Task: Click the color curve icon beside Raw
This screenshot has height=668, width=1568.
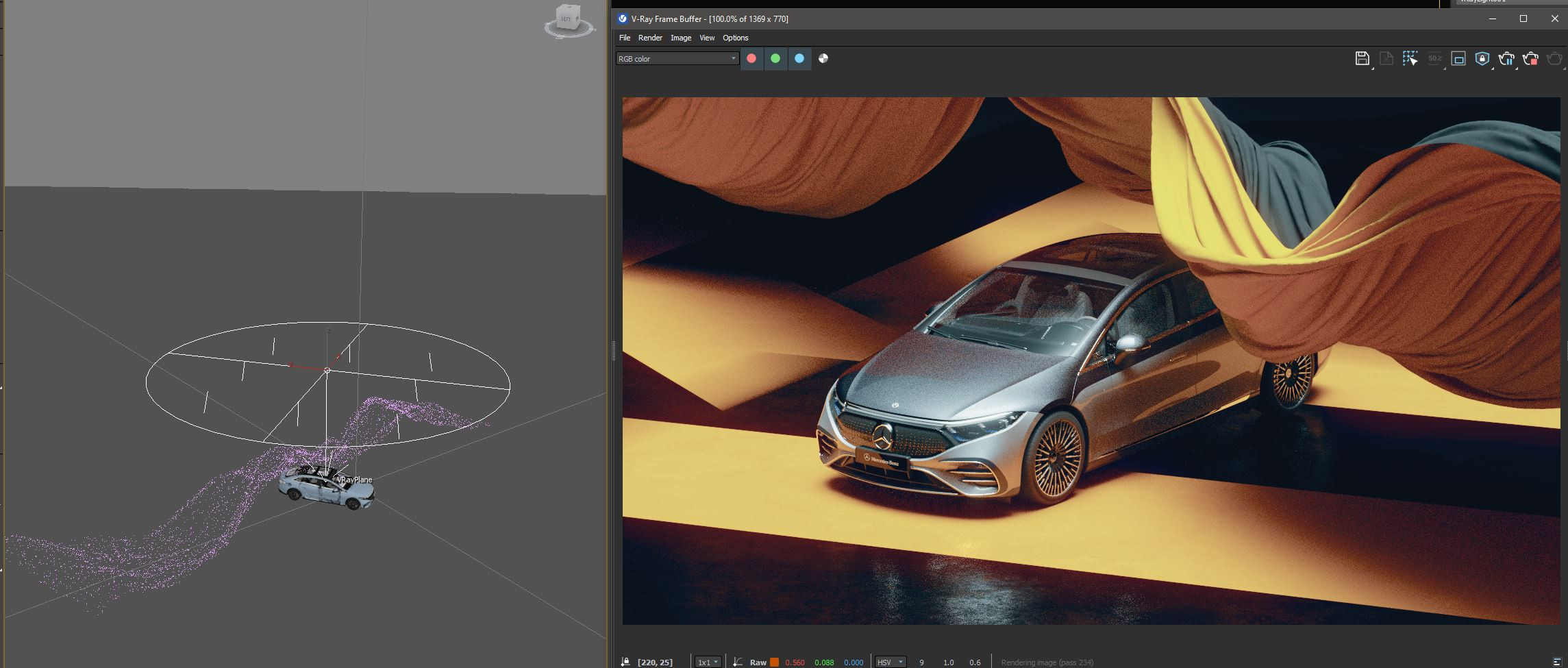Action: 737,662
